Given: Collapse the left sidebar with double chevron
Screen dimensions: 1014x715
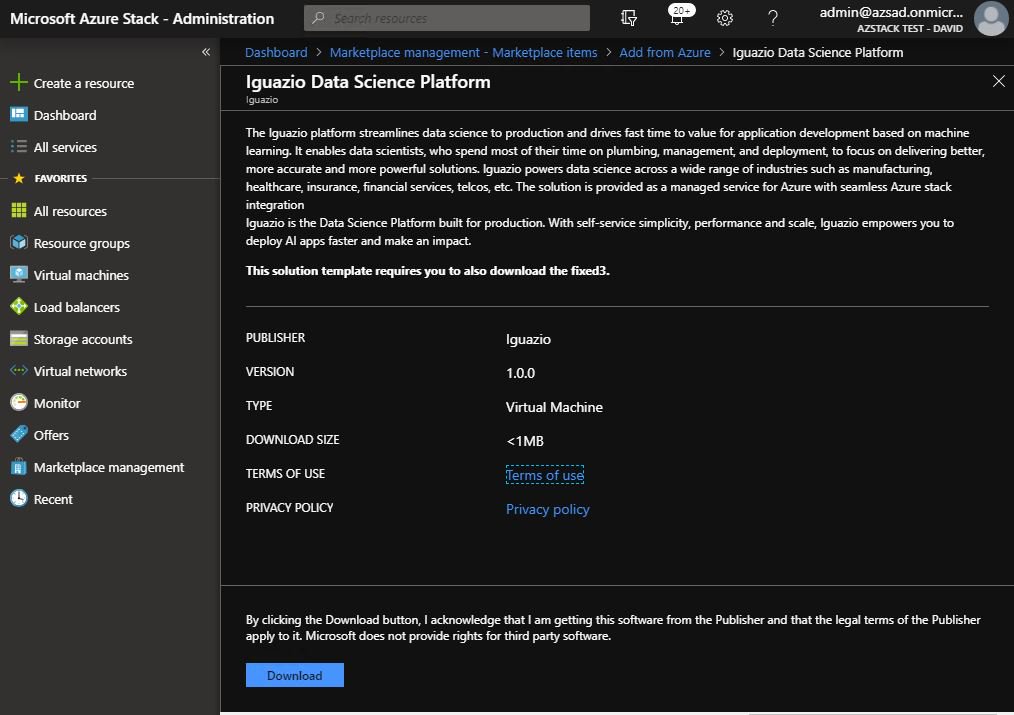Looking at the screenshot, I should [206, 52].
